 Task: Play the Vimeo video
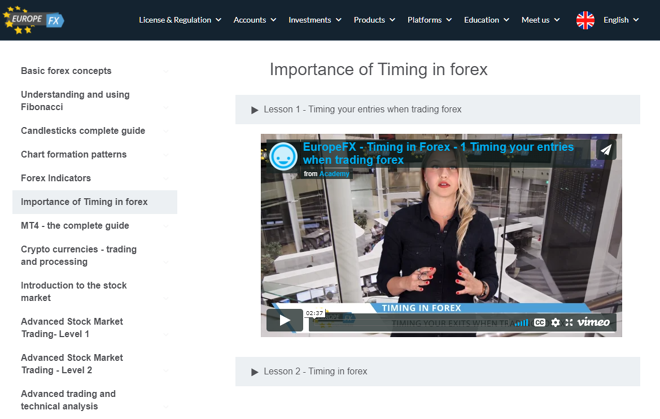click(x=285, y=320)
